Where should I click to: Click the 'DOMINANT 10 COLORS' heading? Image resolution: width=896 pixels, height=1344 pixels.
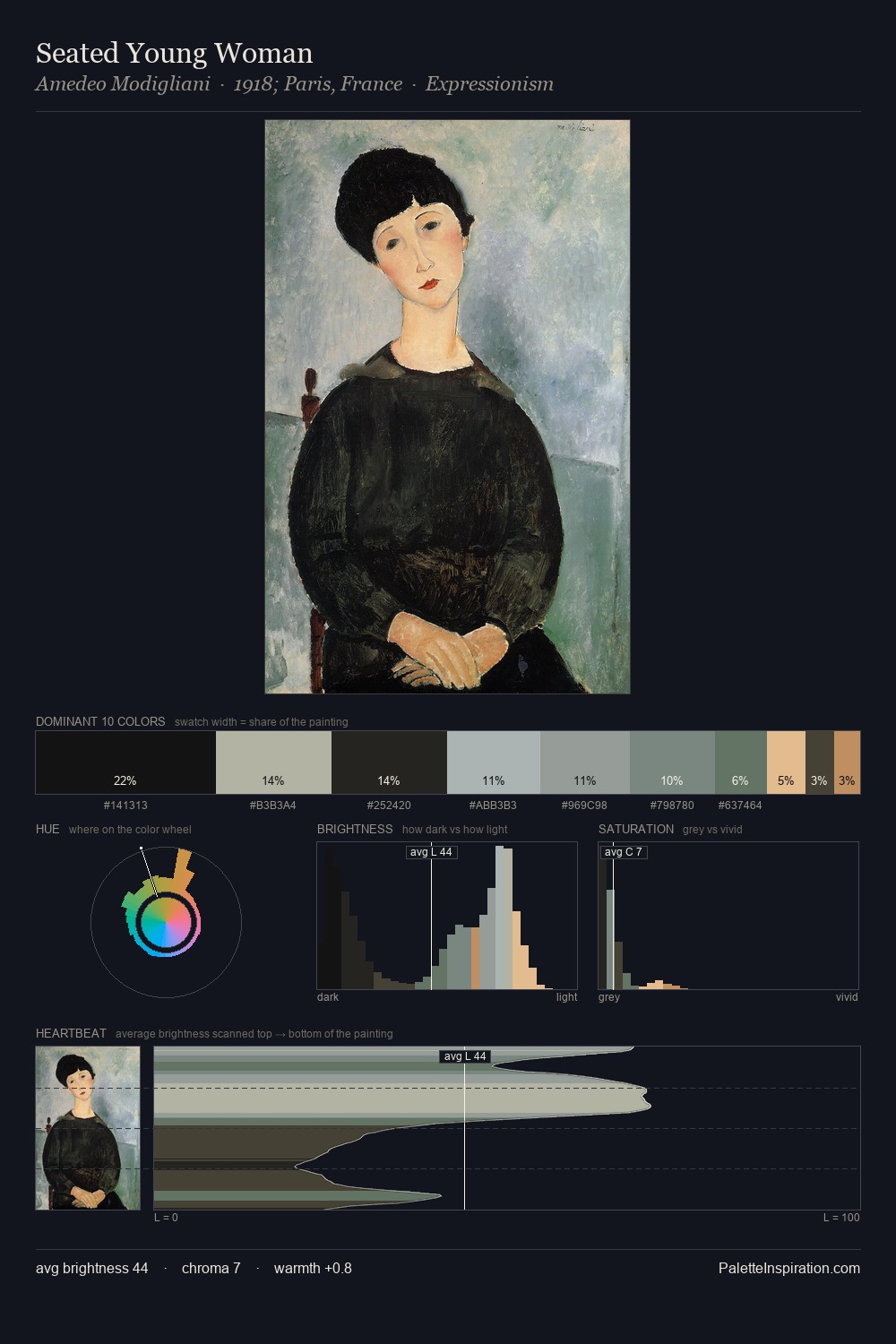100,721
